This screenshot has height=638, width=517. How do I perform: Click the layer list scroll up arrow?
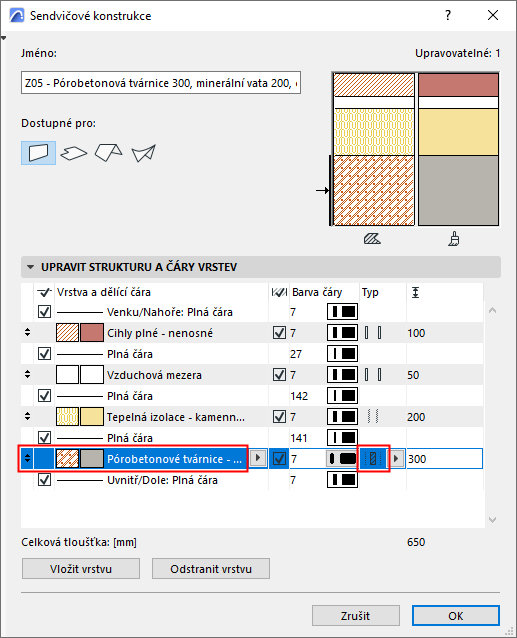pyautogui.click(x=493, y=310)
